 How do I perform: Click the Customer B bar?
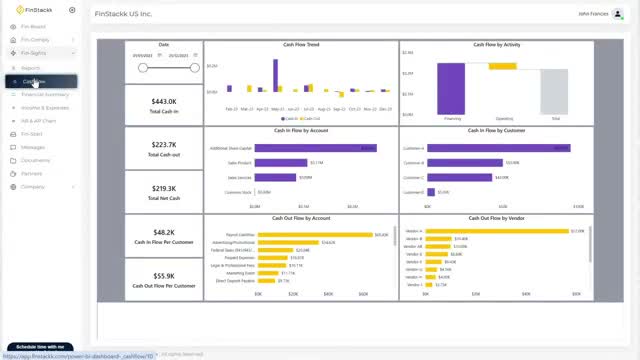tap(465, 163)
